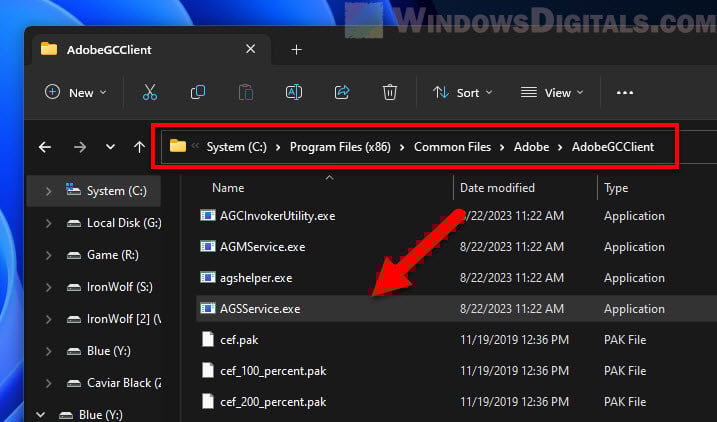Select AGSService.exe file
This screenshot has width=717, height=422.
456,309
